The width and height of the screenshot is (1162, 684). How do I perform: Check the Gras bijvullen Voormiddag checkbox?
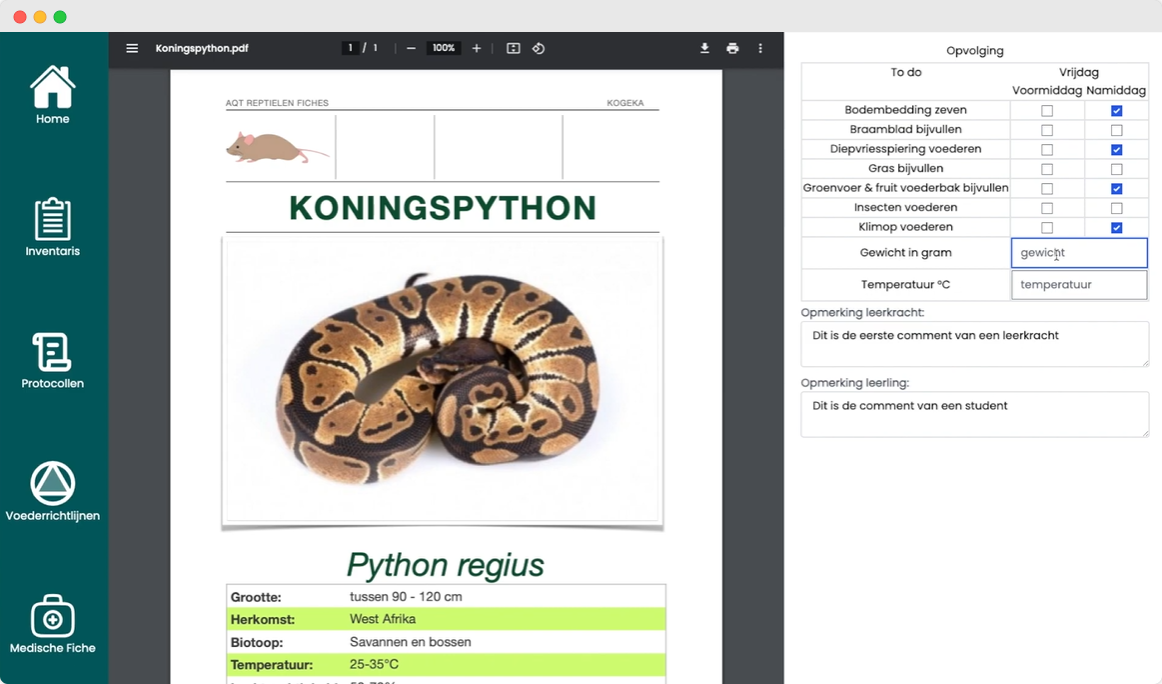point(1047,168)
